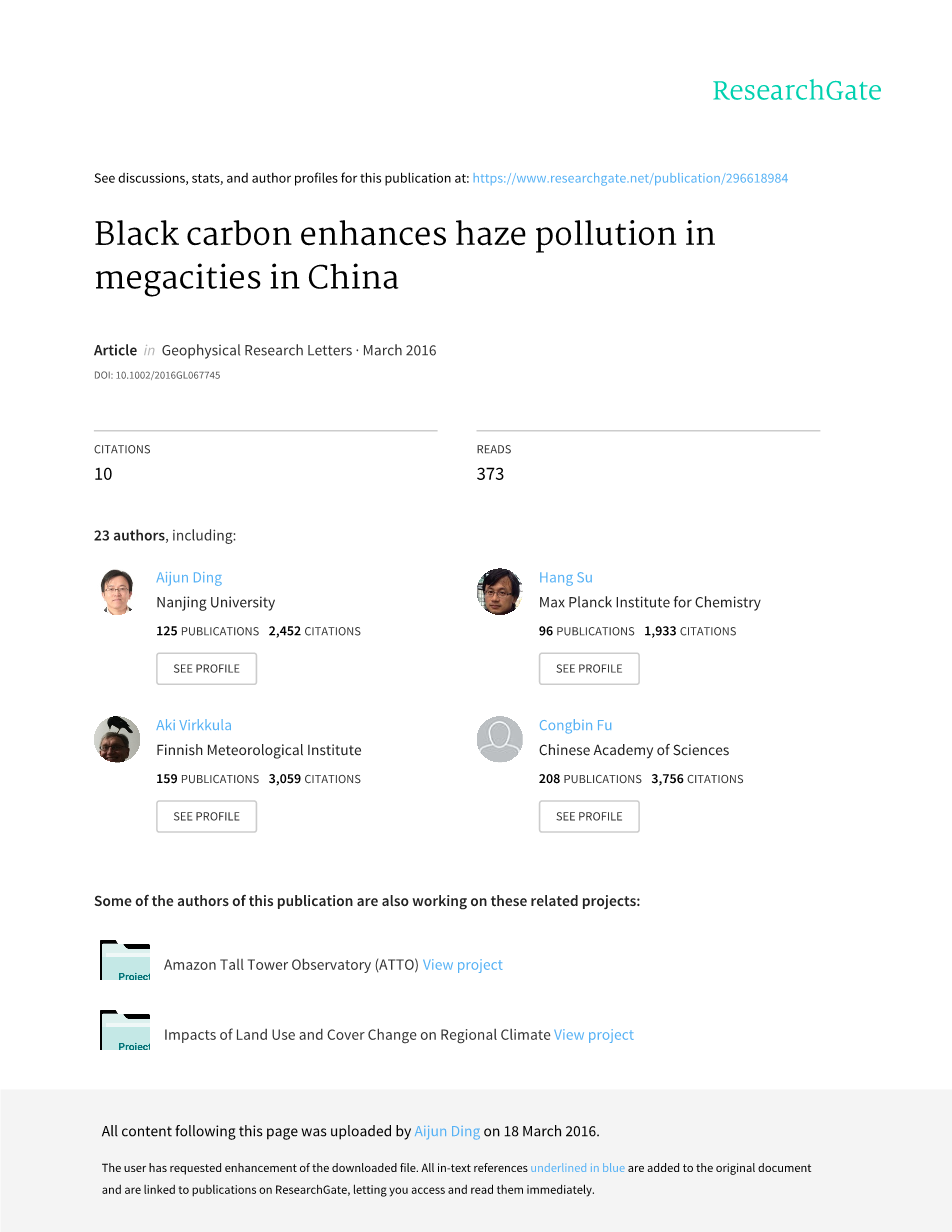Open View project link for Land Use

(594, 1035)
